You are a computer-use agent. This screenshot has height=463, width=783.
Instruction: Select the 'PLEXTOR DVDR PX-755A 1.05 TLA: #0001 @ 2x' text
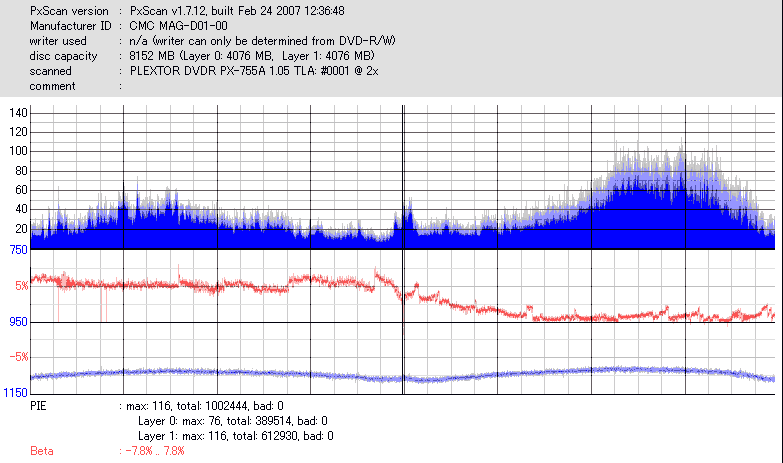(x=254, y=71)
